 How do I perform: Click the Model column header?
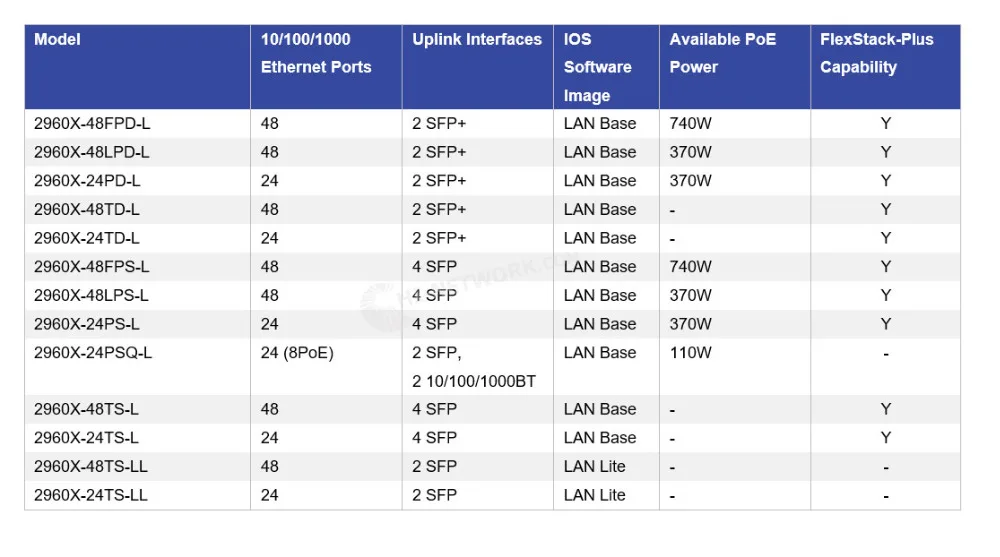coord(57,40)
